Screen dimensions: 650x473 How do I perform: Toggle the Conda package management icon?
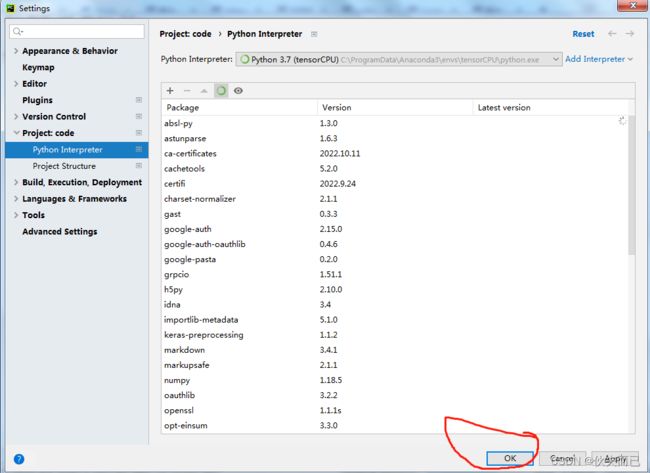(x=221, y=90)
